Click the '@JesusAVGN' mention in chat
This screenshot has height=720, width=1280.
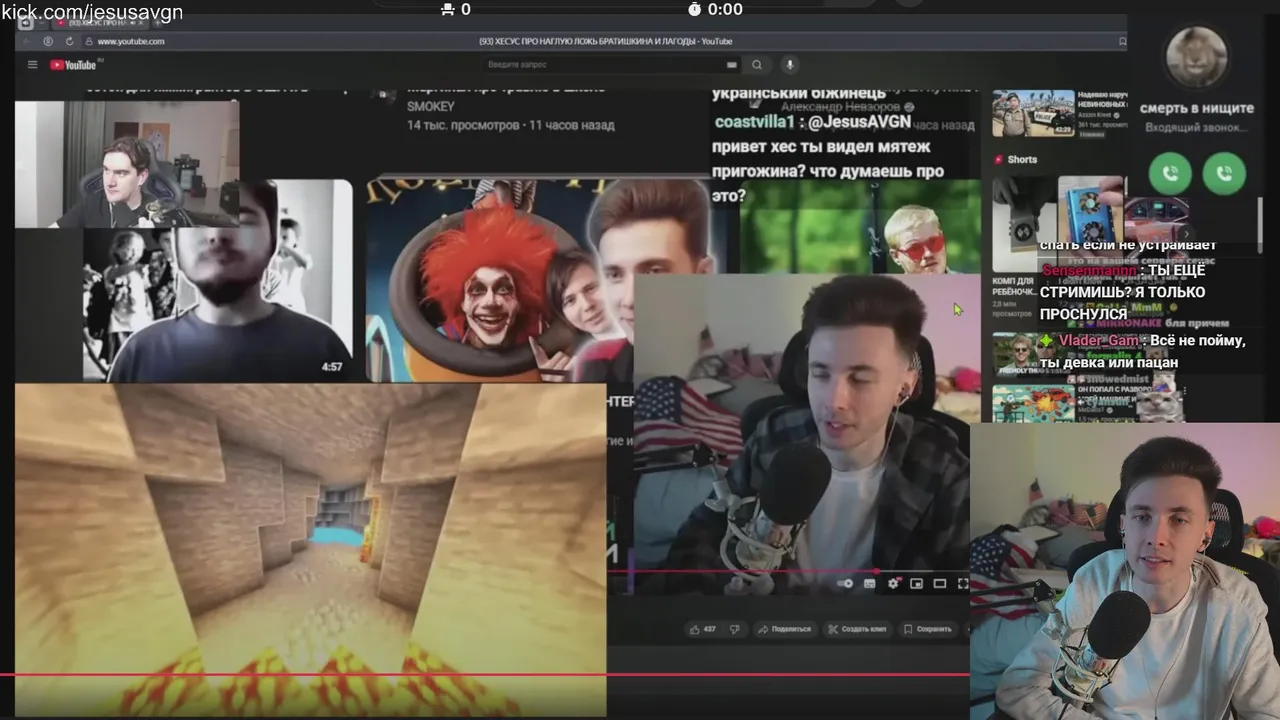pos(859,121)
